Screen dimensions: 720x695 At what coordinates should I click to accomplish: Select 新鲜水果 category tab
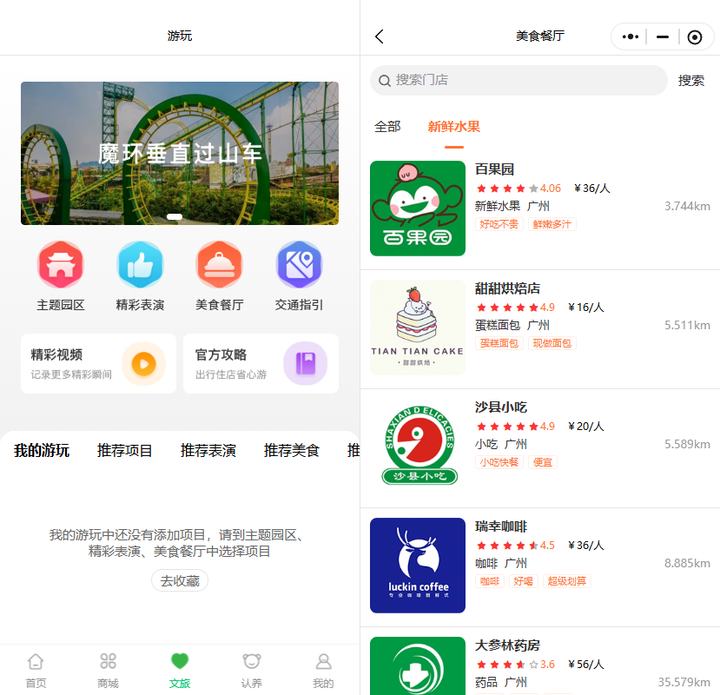pyautogui.click(x=454, y=126)
